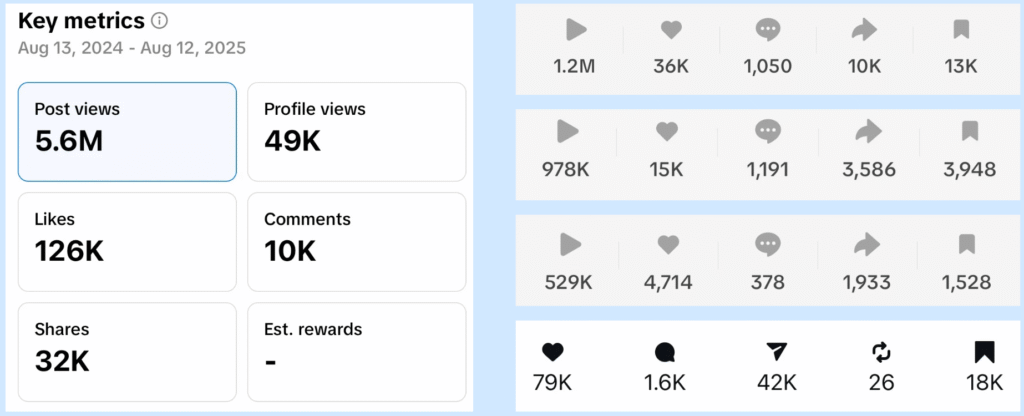This screenshot has height=416, width=1024.
Task: Open the Est. rewards card
Action: click(x=357, y=352)
